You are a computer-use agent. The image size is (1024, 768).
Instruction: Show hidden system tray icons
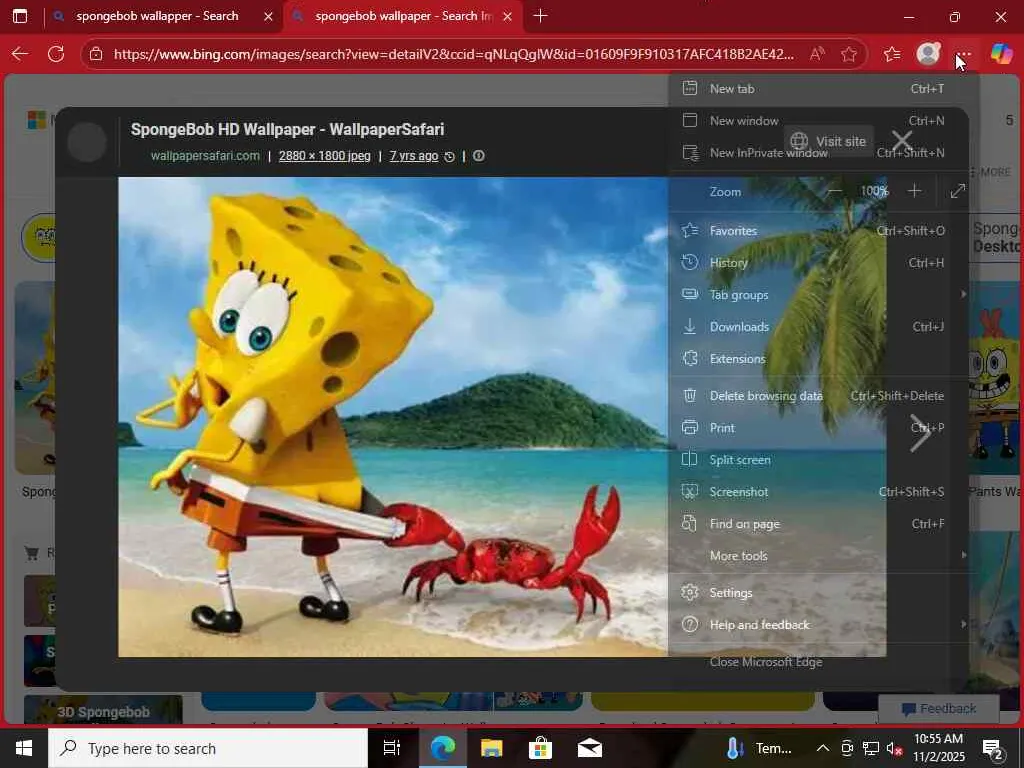tap(823, 748)
